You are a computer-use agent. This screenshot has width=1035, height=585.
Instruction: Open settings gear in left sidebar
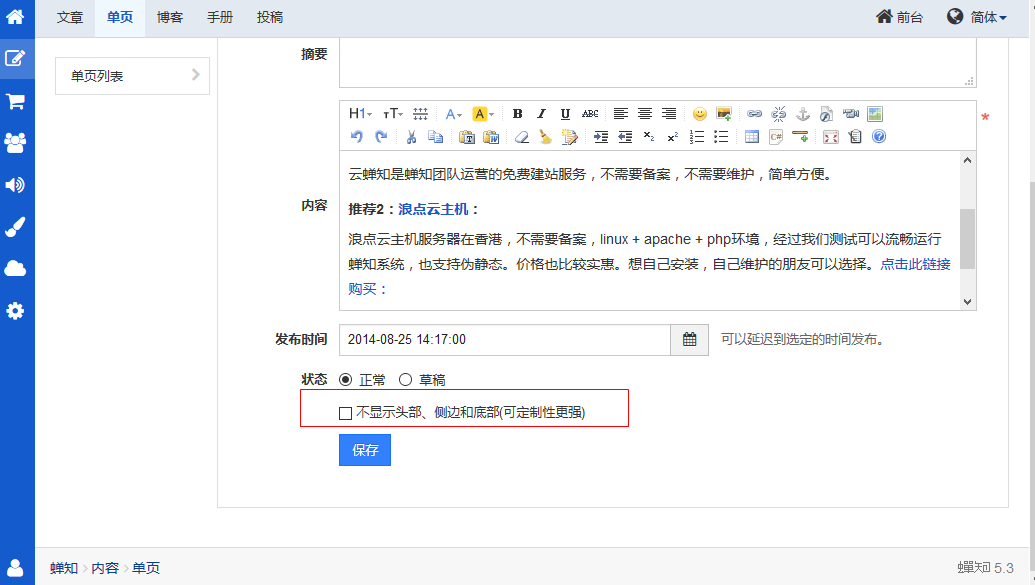point(16,311)
